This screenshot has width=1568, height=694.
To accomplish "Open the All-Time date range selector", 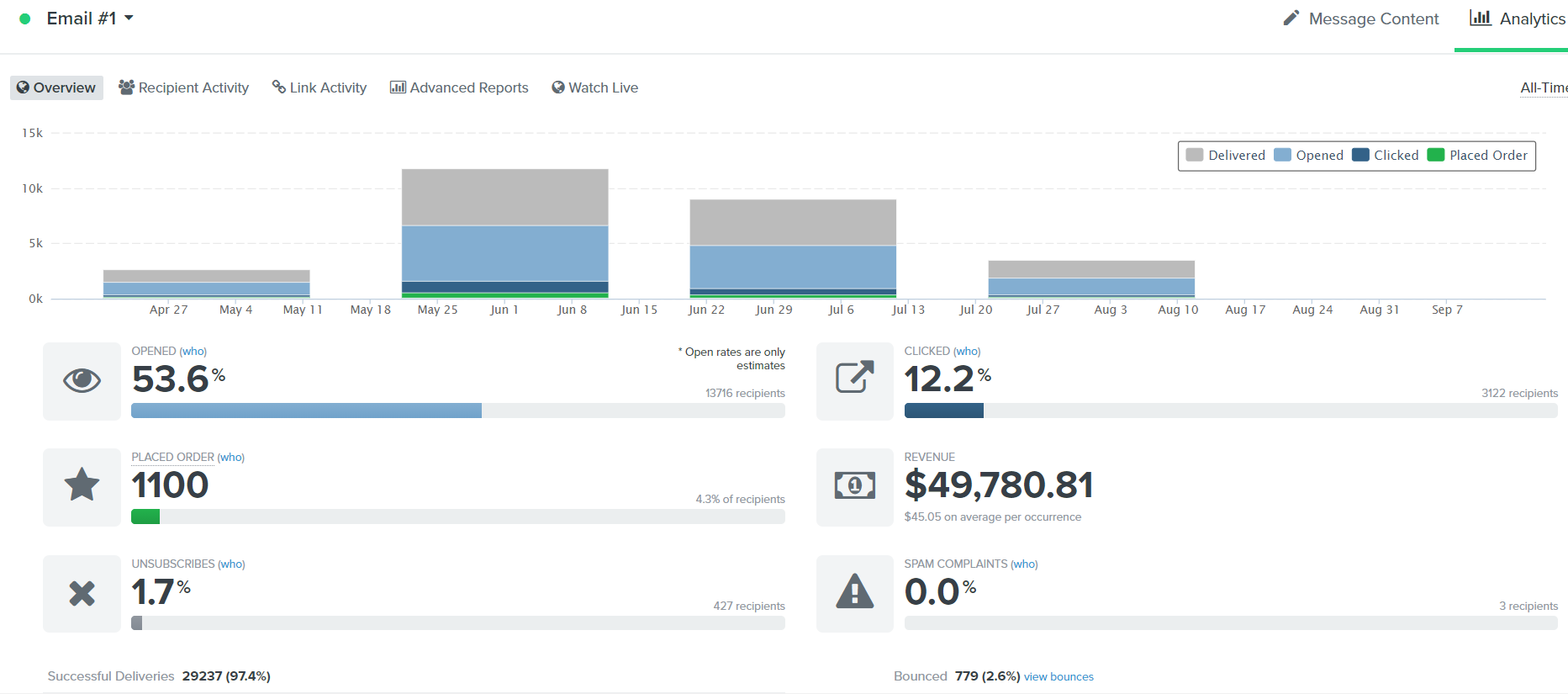I will pos(1543,87).
